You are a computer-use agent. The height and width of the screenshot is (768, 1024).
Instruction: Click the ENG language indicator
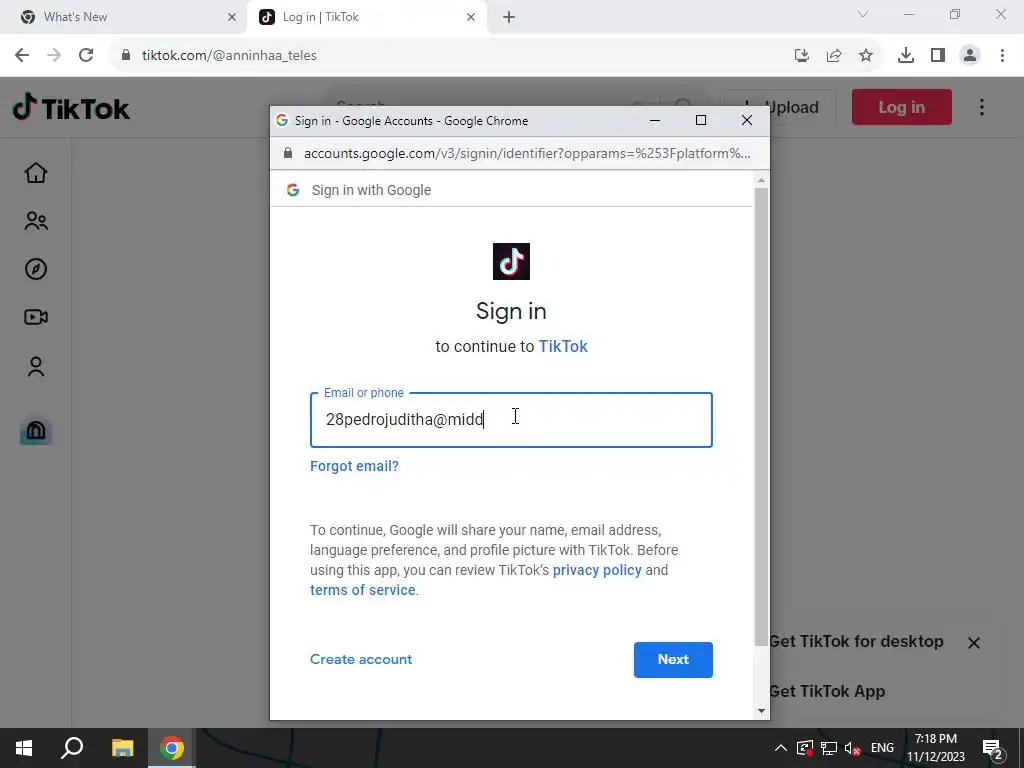click(x=882, y=748)
